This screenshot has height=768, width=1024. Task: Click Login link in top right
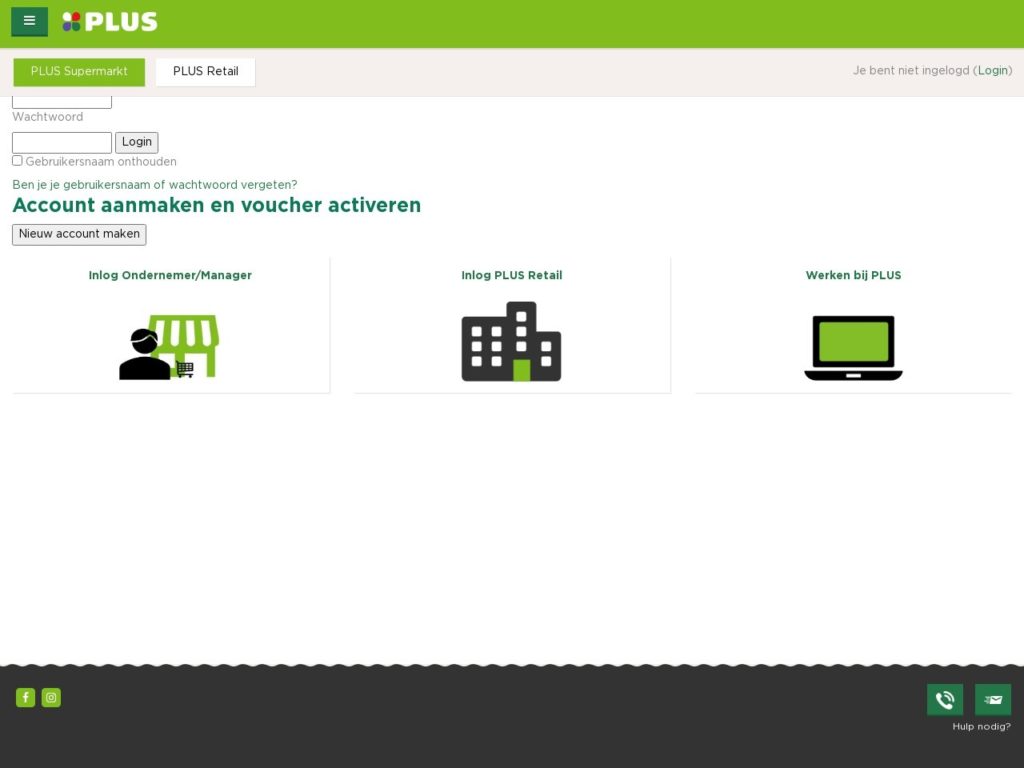[x=993, y=71]
